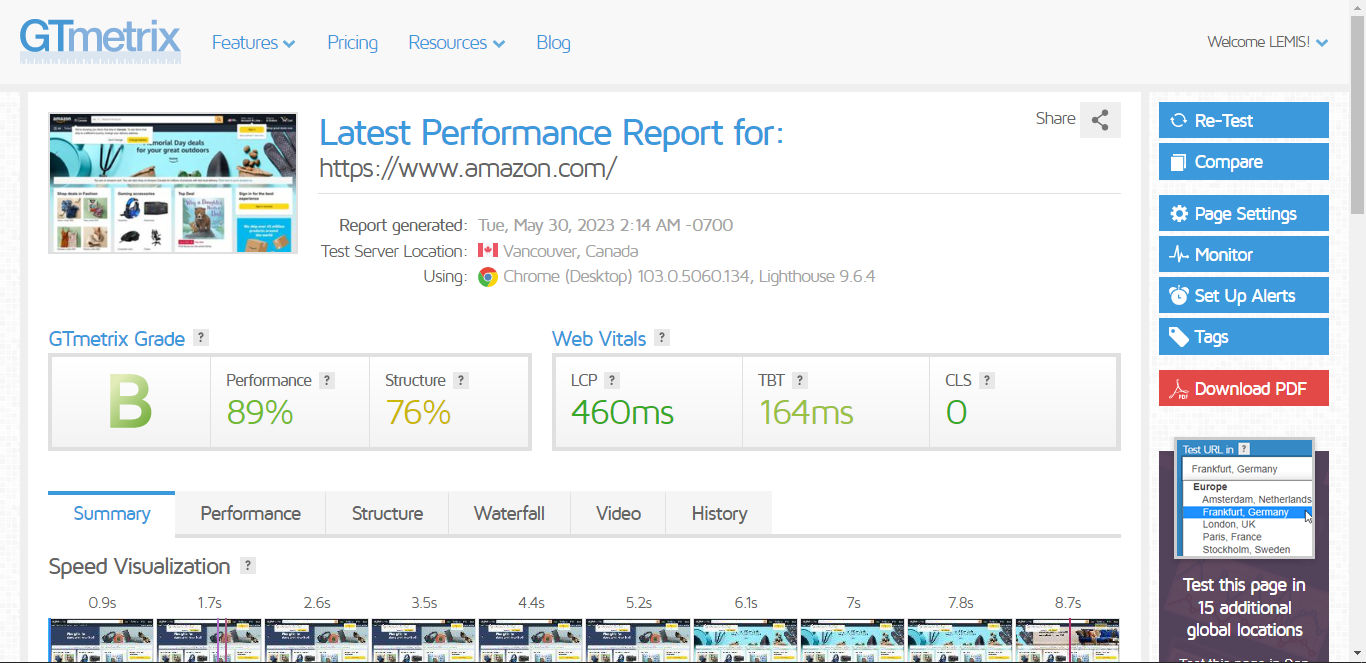Switch to the Structure tab
This screenshot has width=1366, height=663.
point(387,514)
